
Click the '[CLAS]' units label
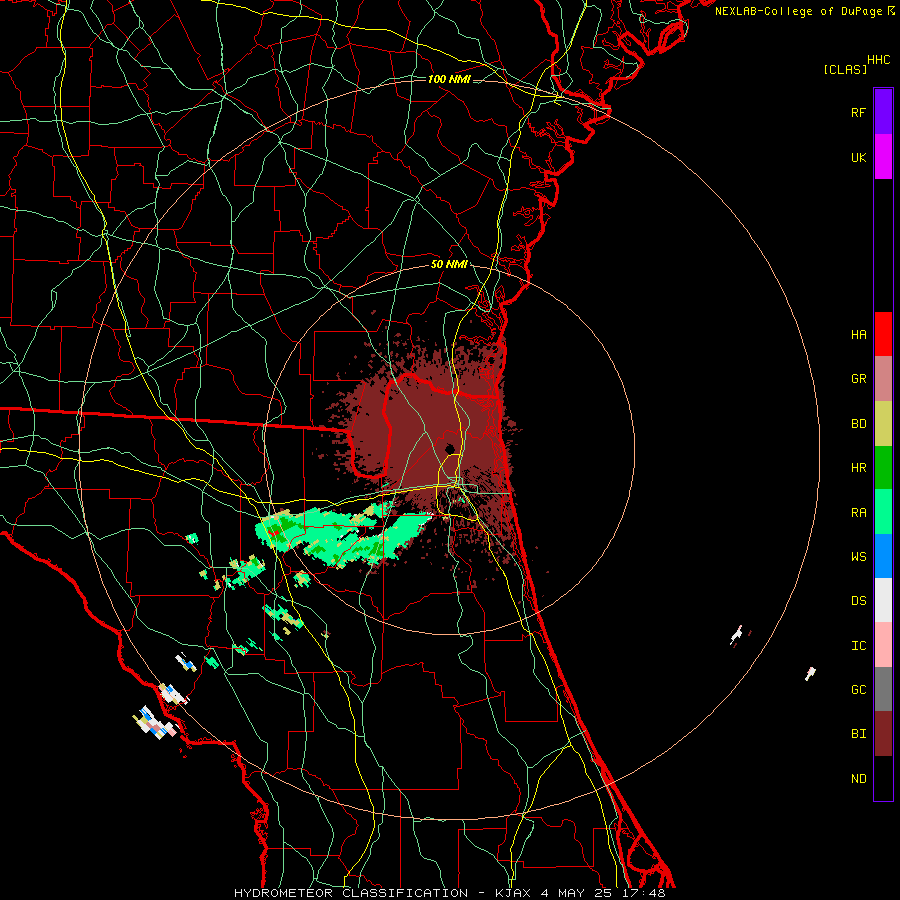pyautogui.click(x=845, y=69)
